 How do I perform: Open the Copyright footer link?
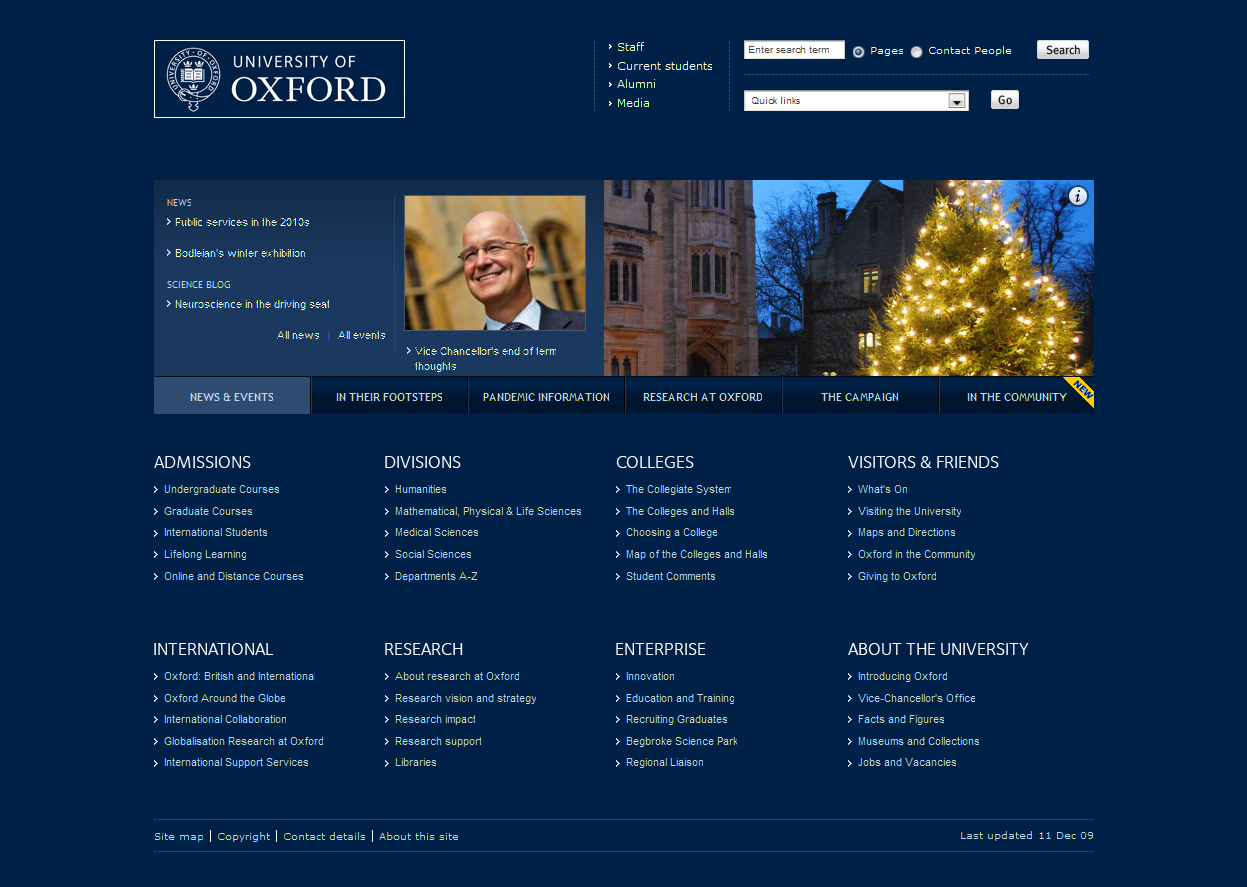(244, 837)
